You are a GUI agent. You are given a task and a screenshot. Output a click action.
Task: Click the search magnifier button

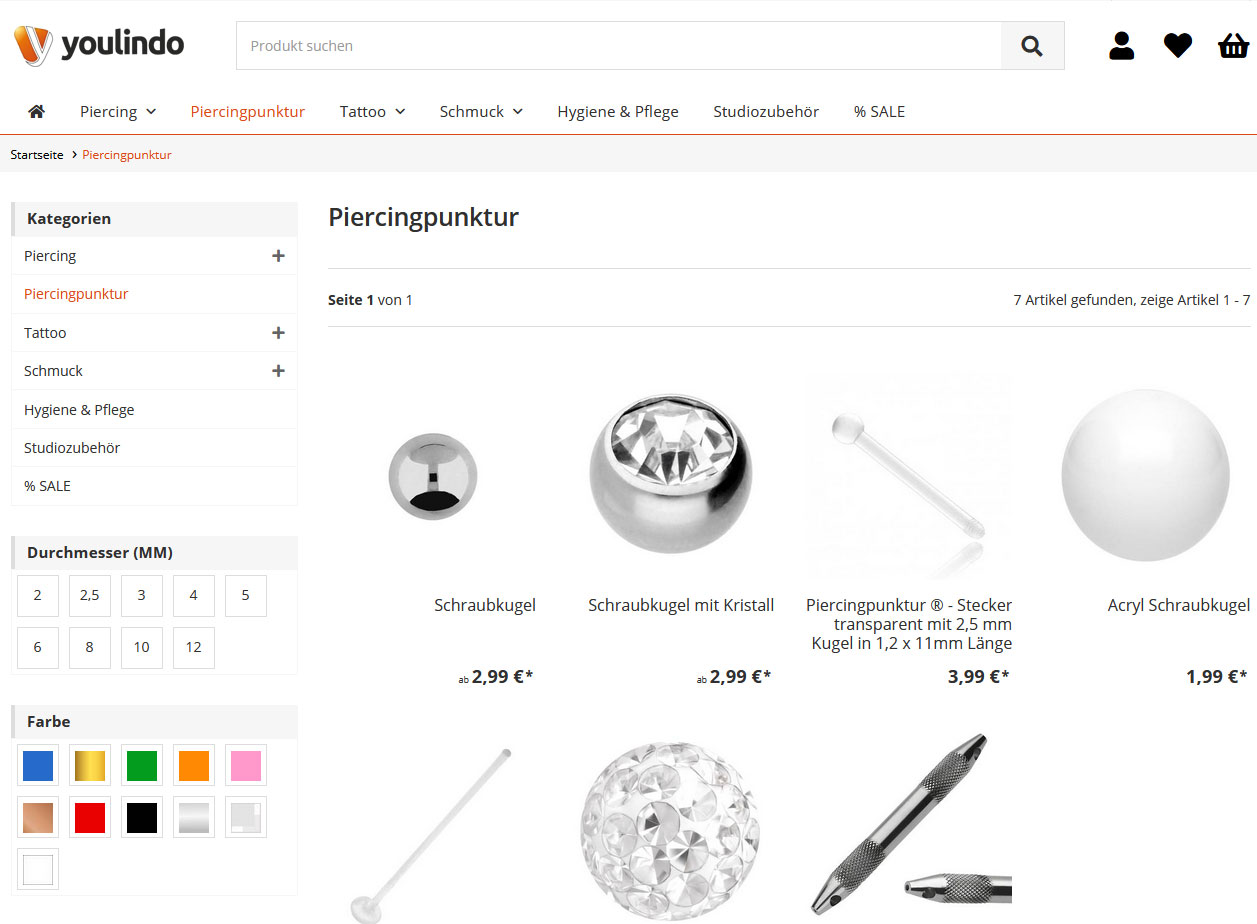1032,46
